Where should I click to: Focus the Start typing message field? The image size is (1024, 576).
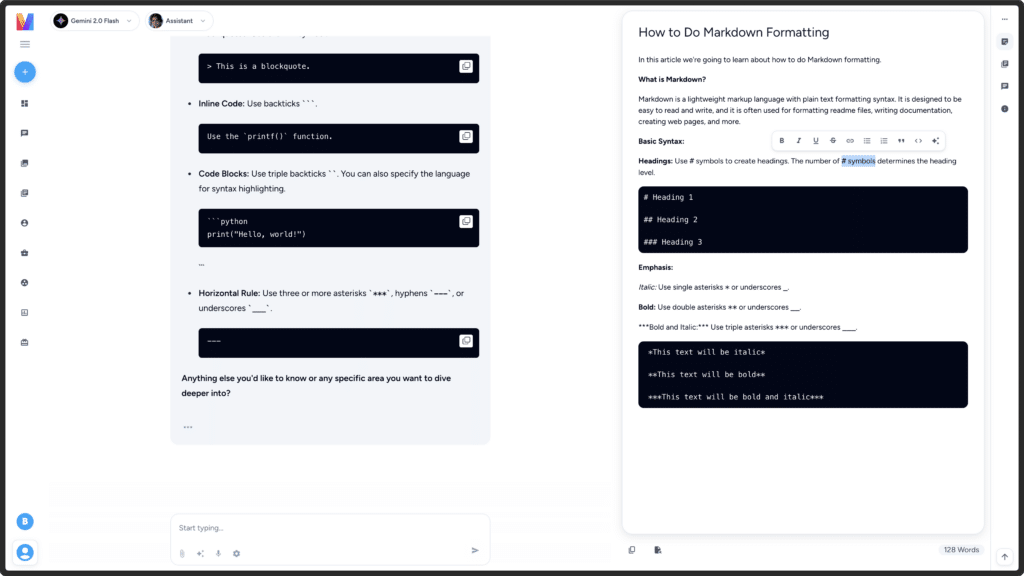point(330,528)
